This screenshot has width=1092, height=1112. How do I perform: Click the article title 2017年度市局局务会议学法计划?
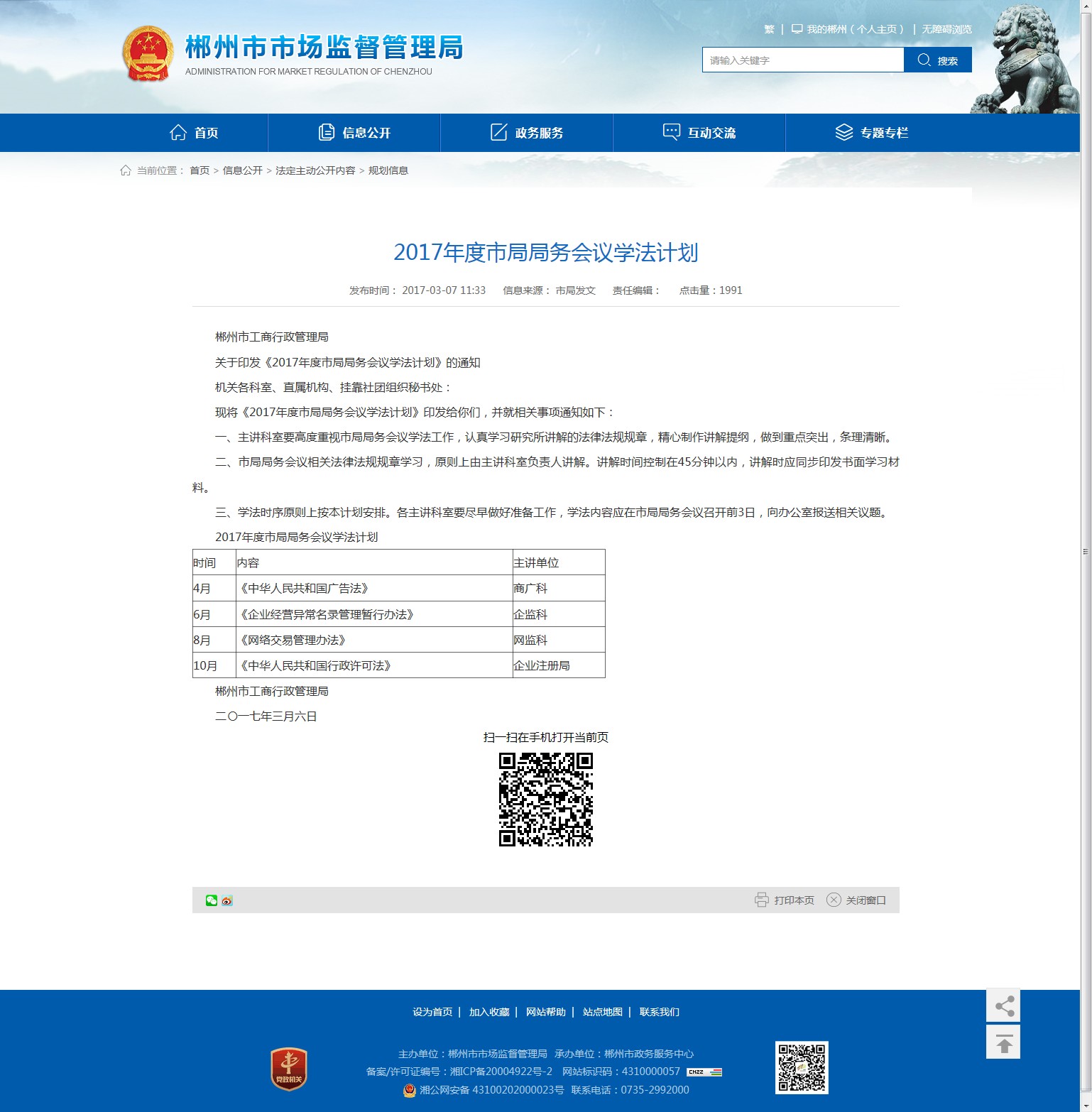pos(546,252)
